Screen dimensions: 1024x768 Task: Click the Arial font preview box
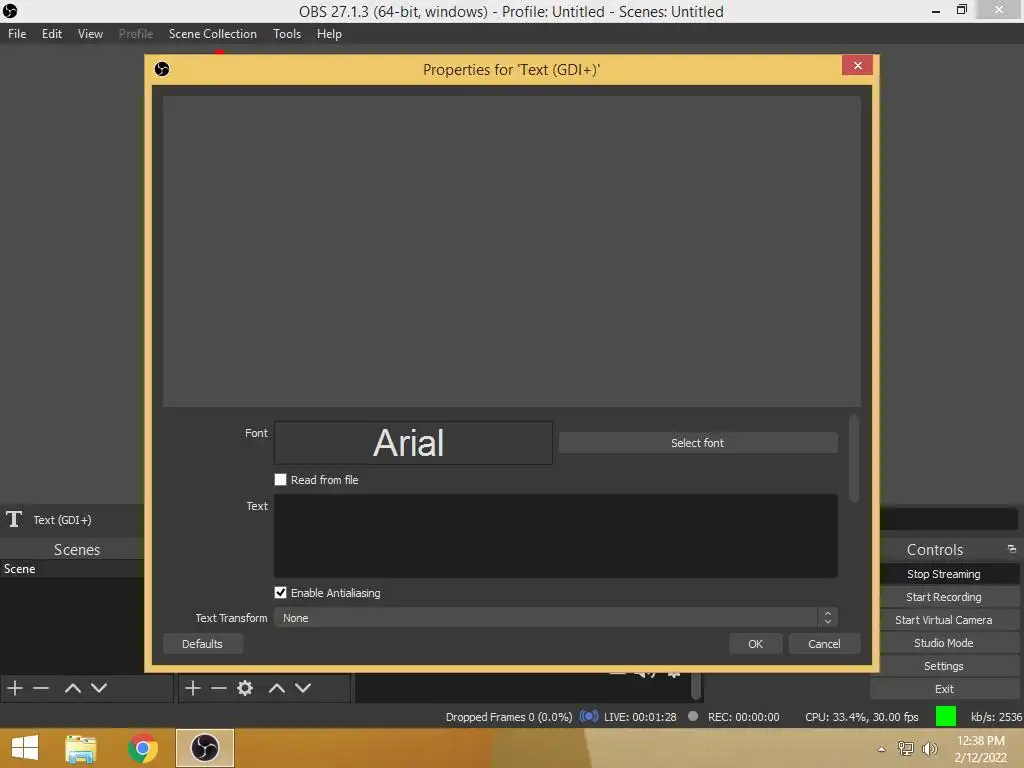pos(413,443)
